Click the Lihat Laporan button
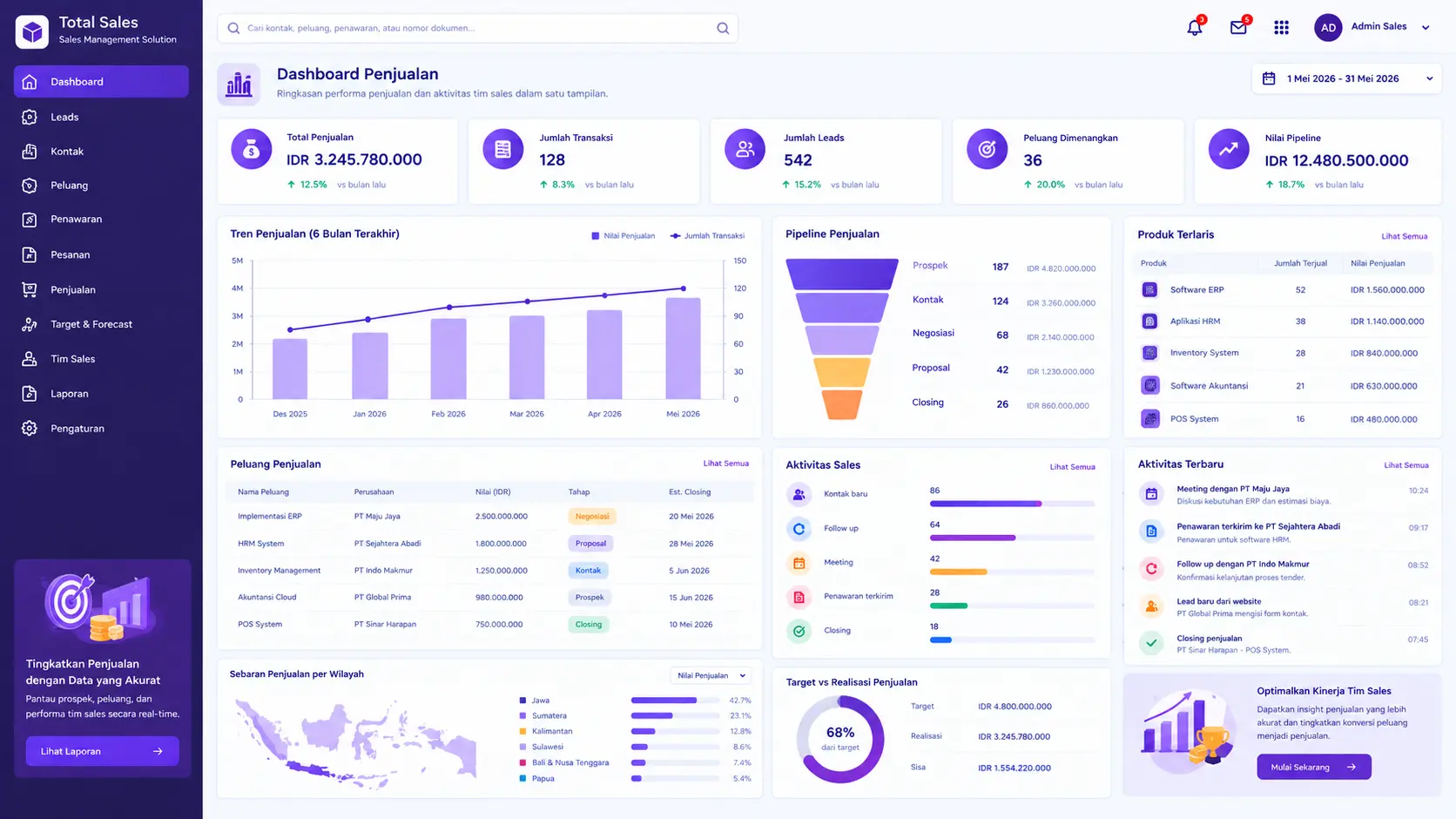The height and width of the screenshot is (819, 1456). (103, 751)
